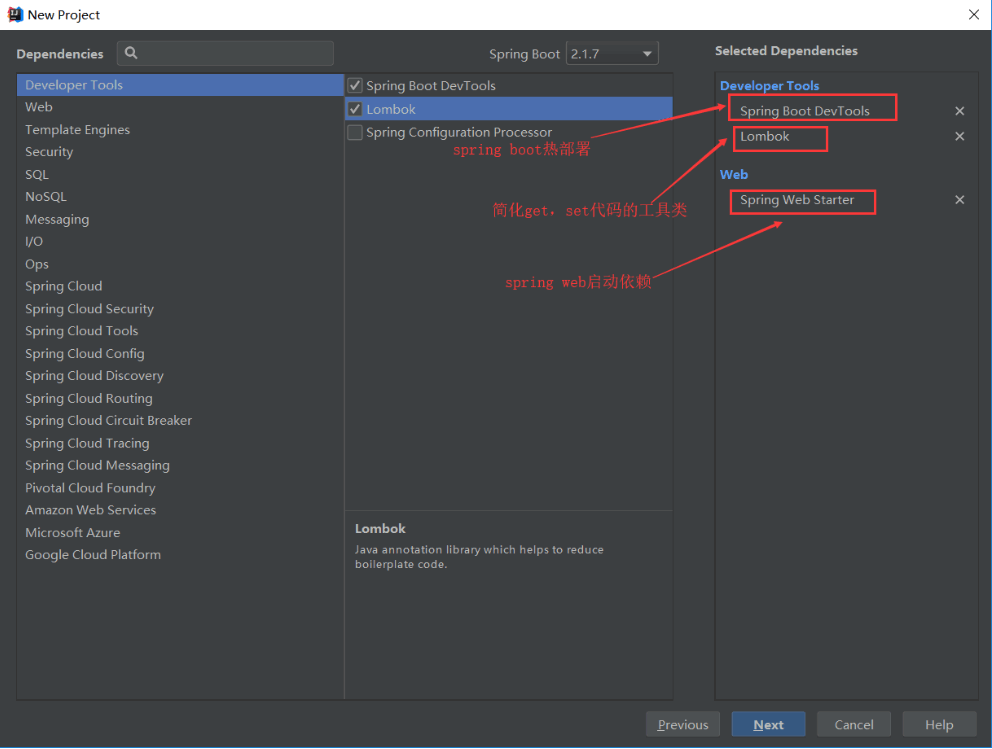Select the Spring Cloud category
The height and width of the screenshot is (749, 992).
tap(180, 287)
